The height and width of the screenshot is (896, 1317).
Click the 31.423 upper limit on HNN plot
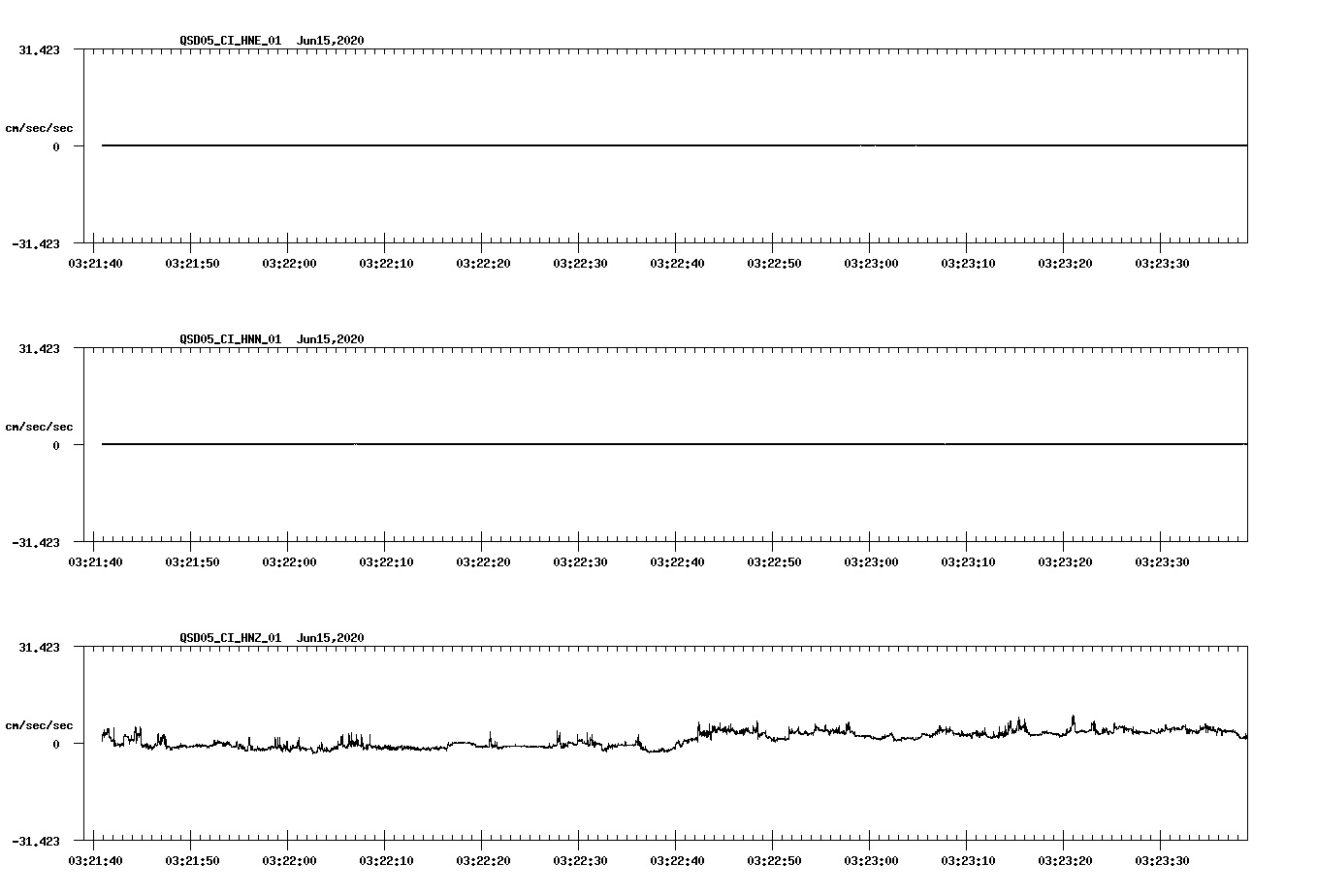pos(39,348)
